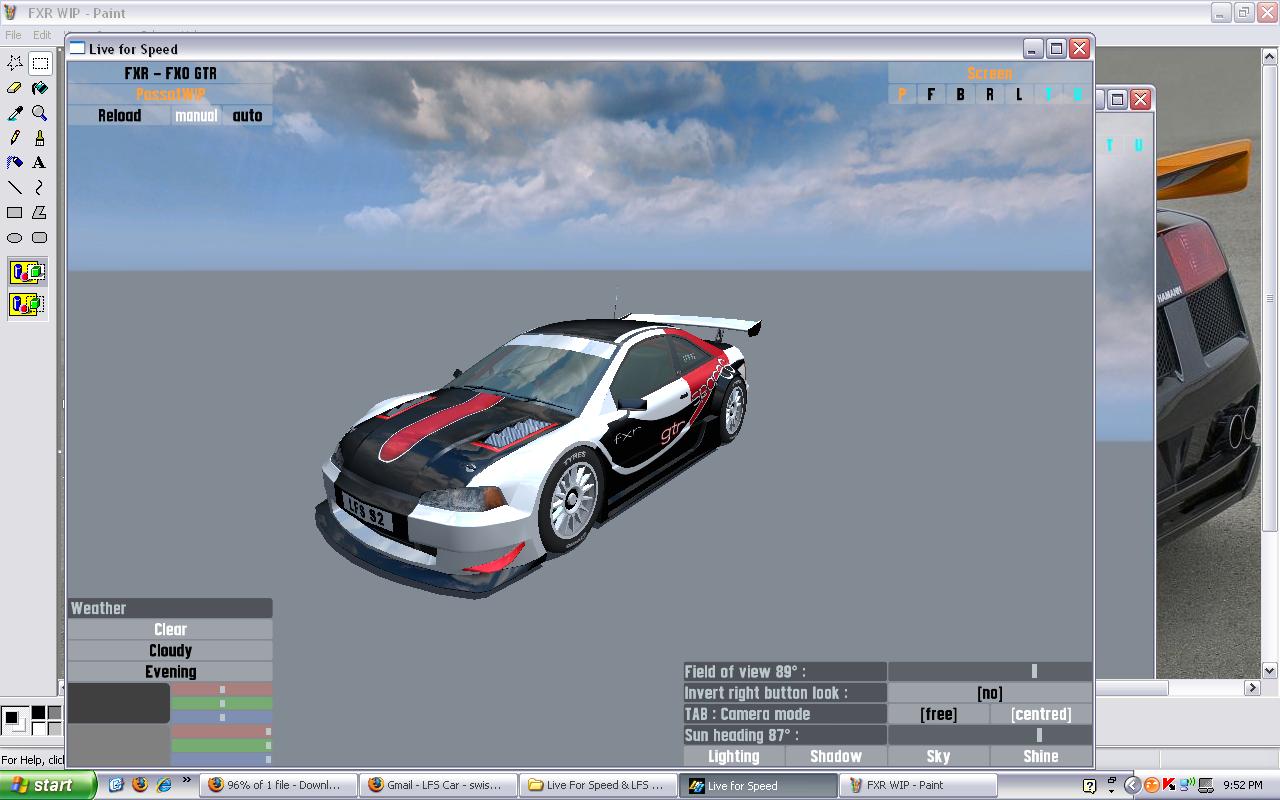The image size is (1280, 800).
Task: Switch skin reload mode to auto
Action: 247,115
